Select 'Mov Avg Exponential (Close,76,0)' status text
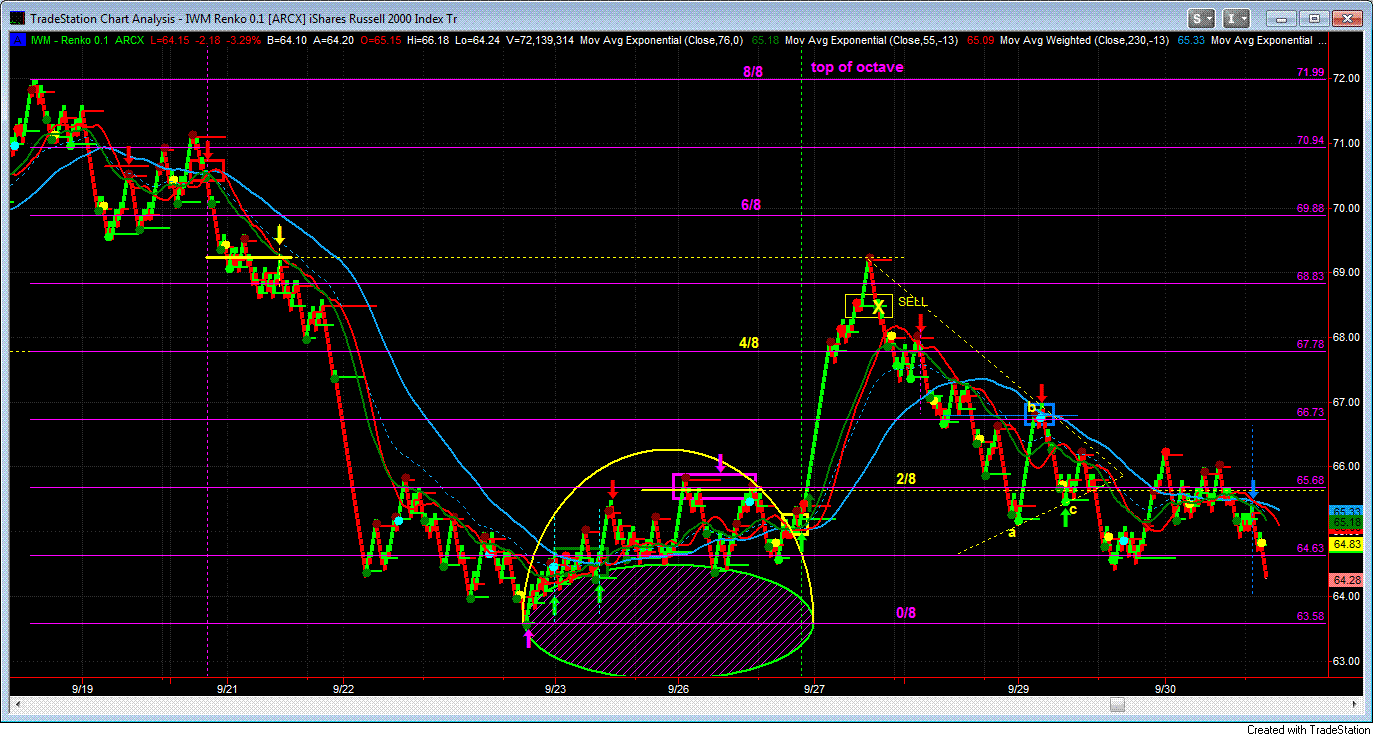Screen dimensions: 1373x736 tap(660, 40)
